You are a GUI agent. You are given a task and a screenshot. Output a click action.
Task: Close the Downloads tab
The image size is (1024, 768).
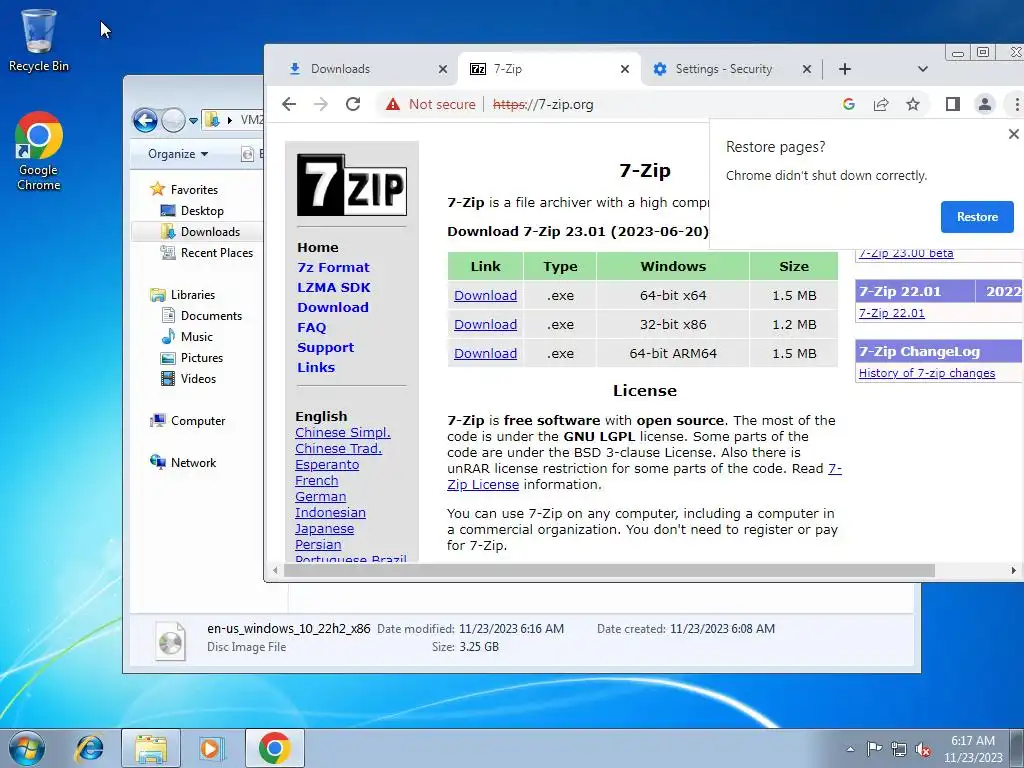tap(443, 69)
